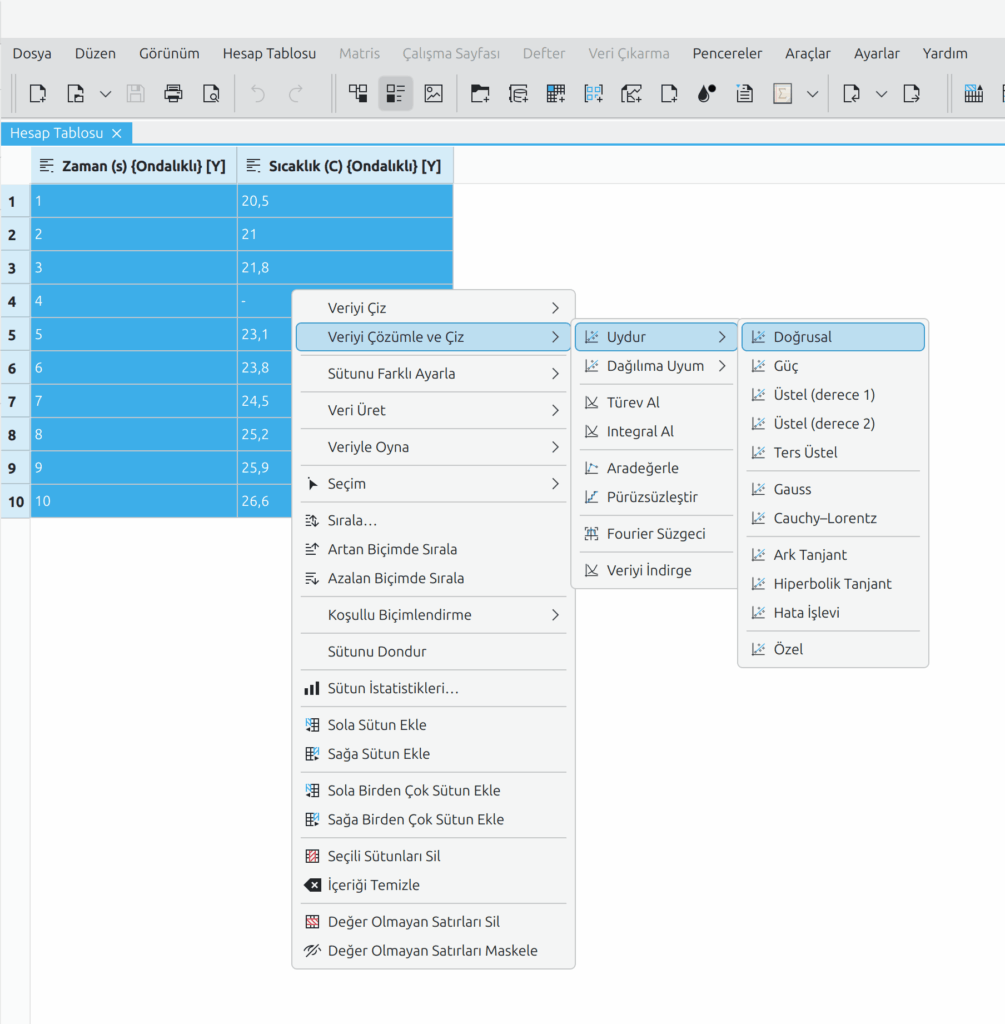Click the ink droplets toolbar icon
Screen dimensions: 1005x1024
[x=707, y=93]
